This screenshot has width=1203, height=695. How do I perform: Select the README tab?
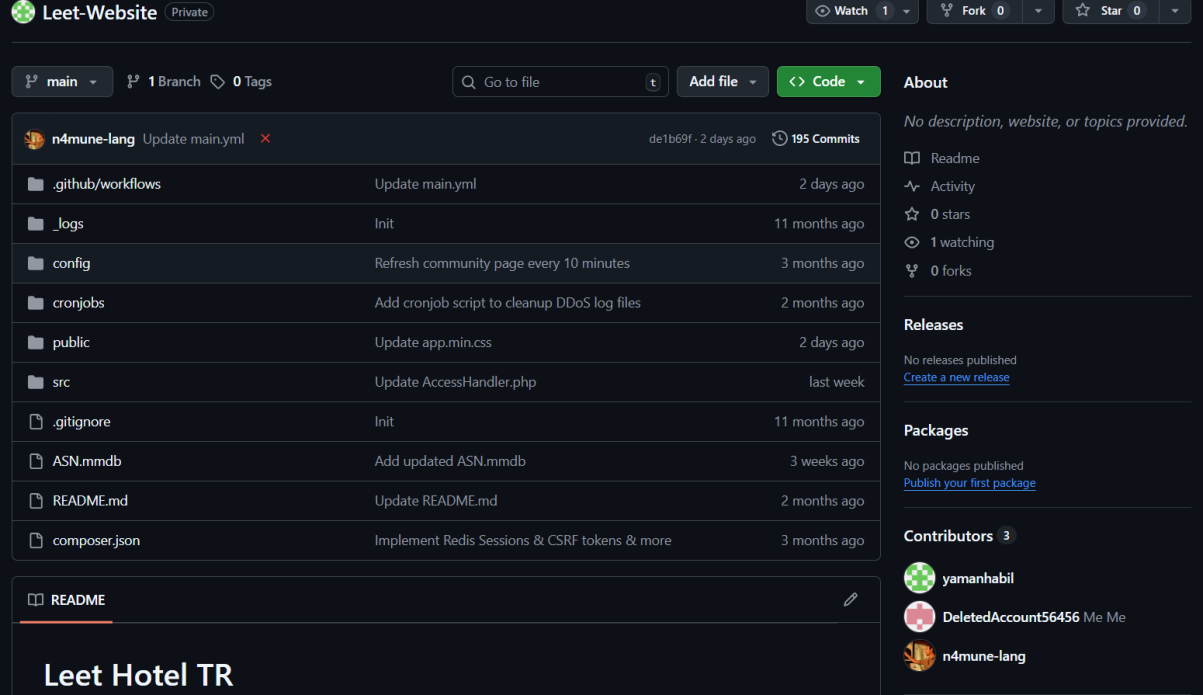click(x=66, y=600)
